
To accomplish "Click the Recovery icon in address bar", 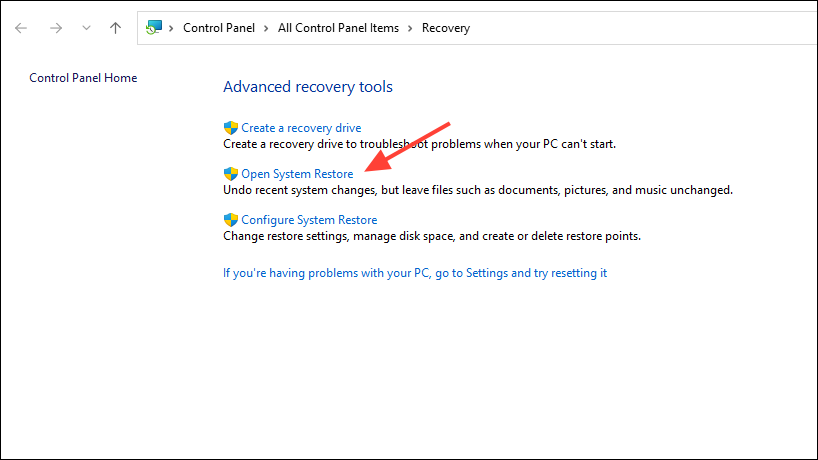I will tap(154, 28).
